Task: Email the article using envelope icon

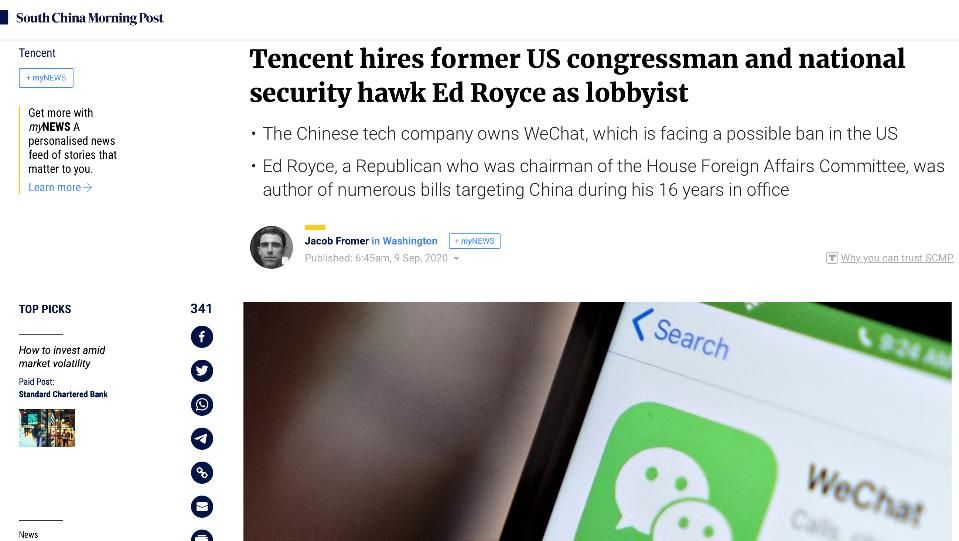Action: (x=202, y=507)
